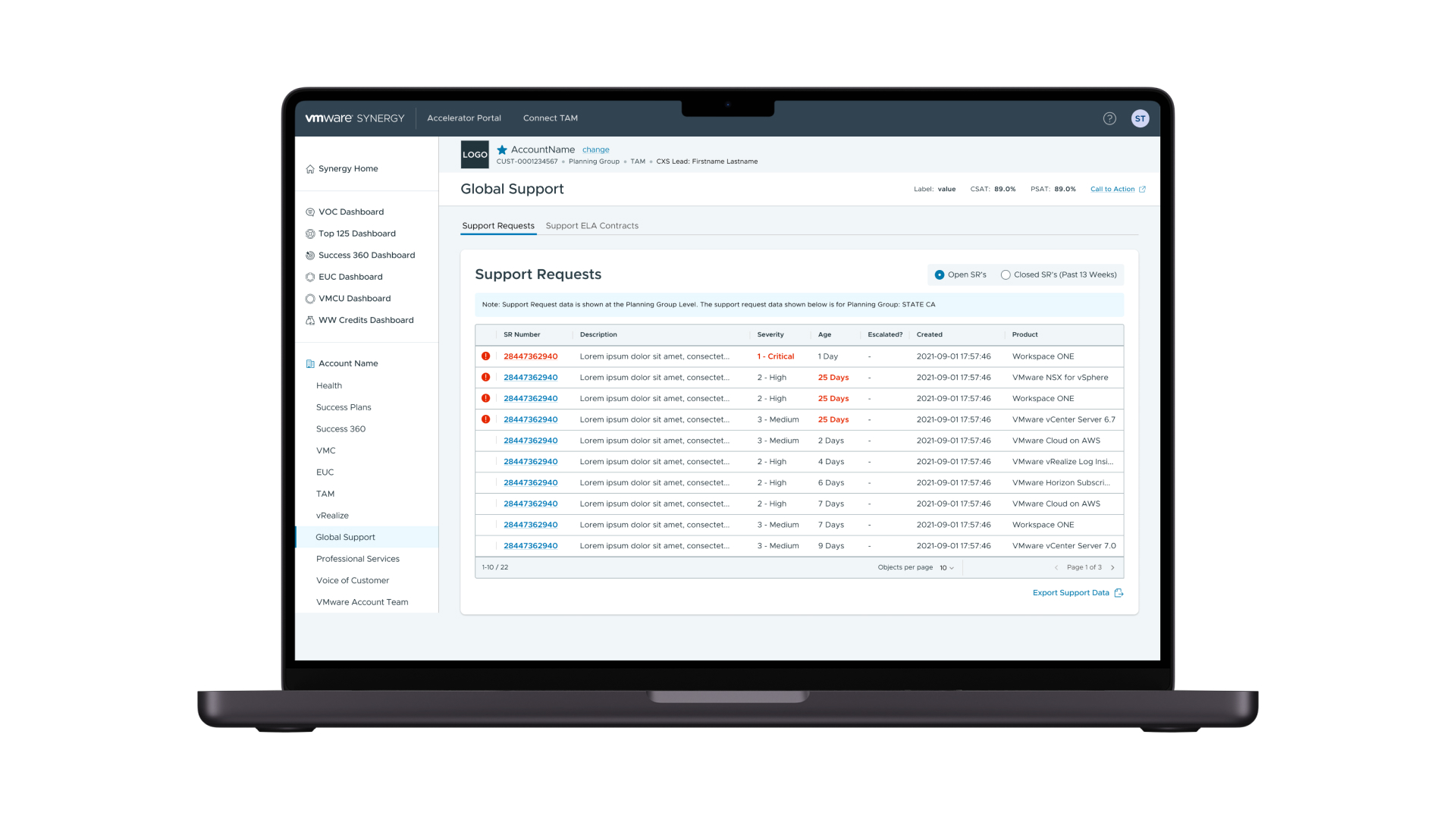
Task: Click the VOC Dashboard icon
Action: coord(310,212)
